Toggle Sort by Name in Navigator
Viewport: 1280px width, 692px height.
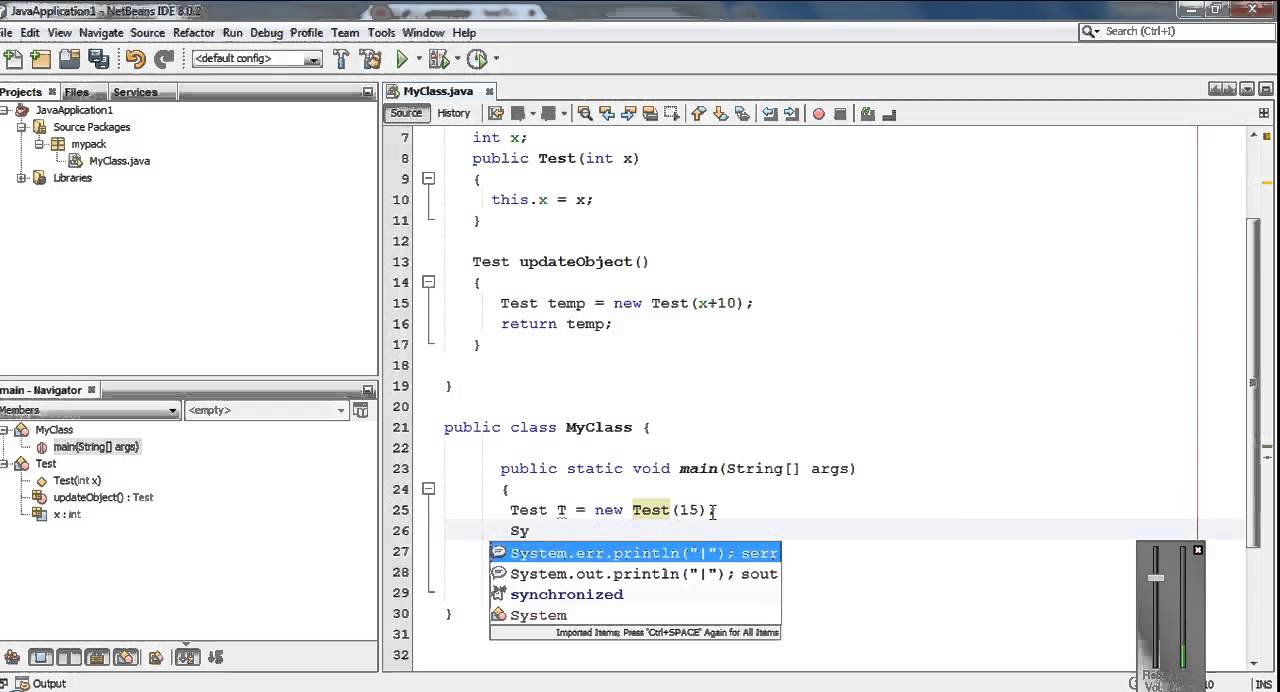187,657
